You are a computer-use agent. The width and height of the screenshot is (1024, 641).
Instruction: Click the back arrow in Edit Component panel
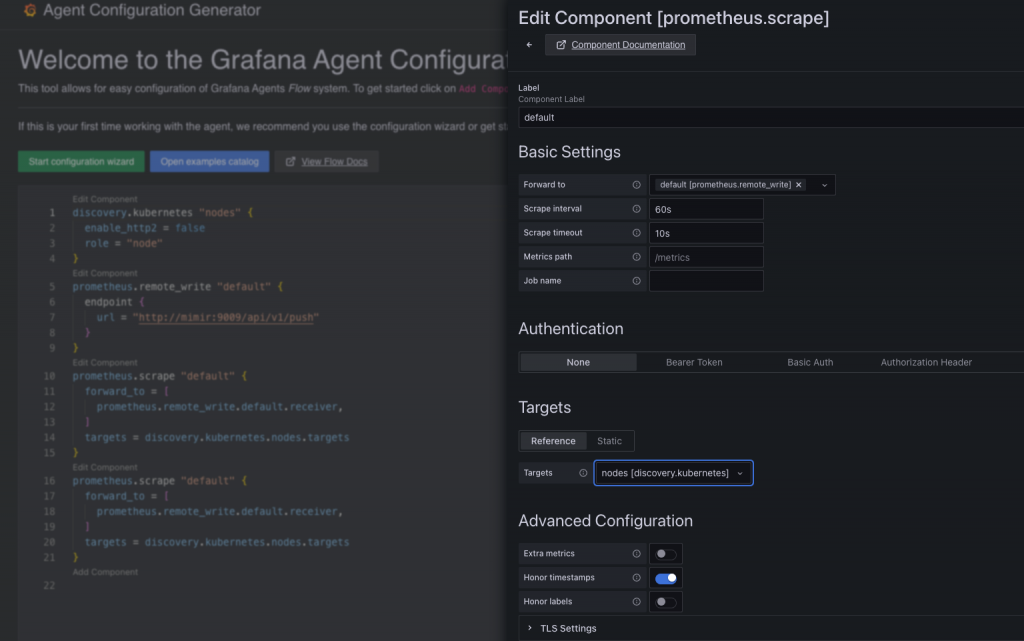[529, 45]
